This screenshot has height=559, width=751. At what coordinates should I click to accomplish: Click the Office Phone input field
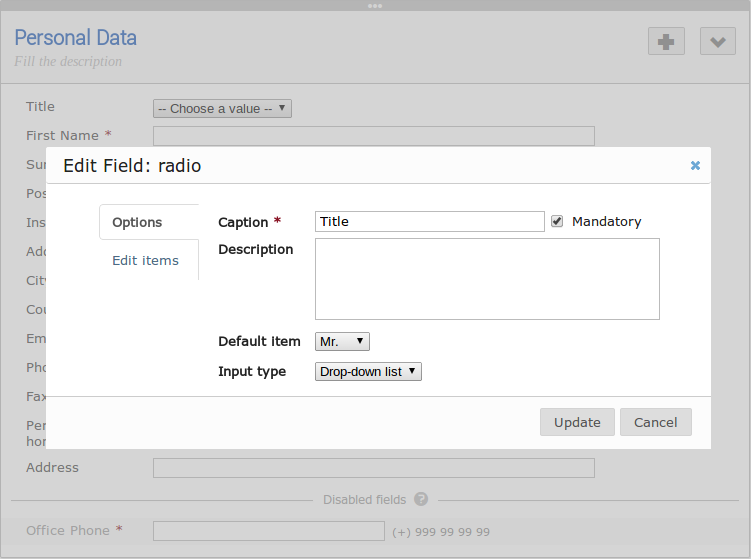pyautogui.click(x=269, y=531)
